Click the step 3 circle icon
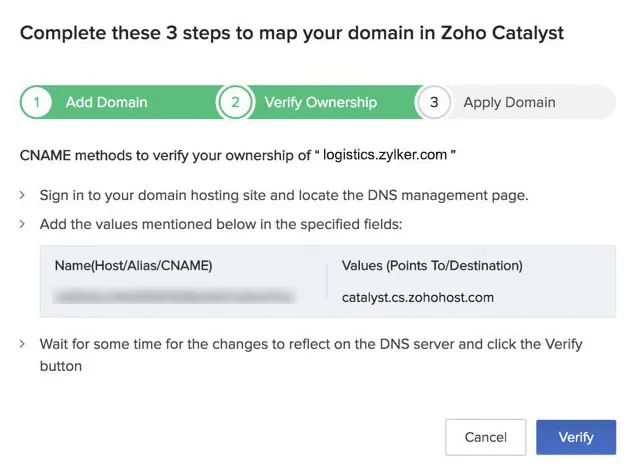 434,102
